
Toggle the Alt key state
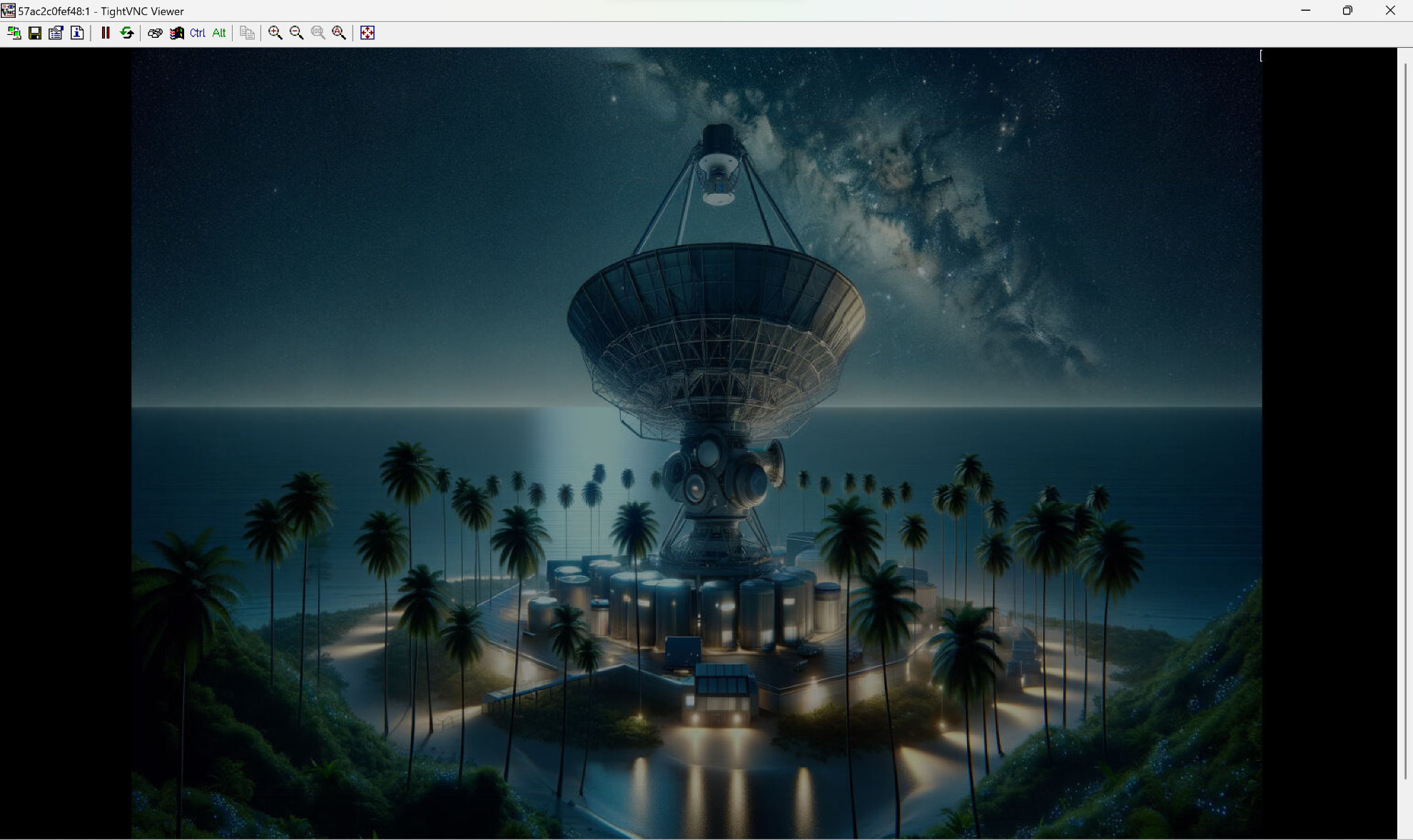[219, 33]
